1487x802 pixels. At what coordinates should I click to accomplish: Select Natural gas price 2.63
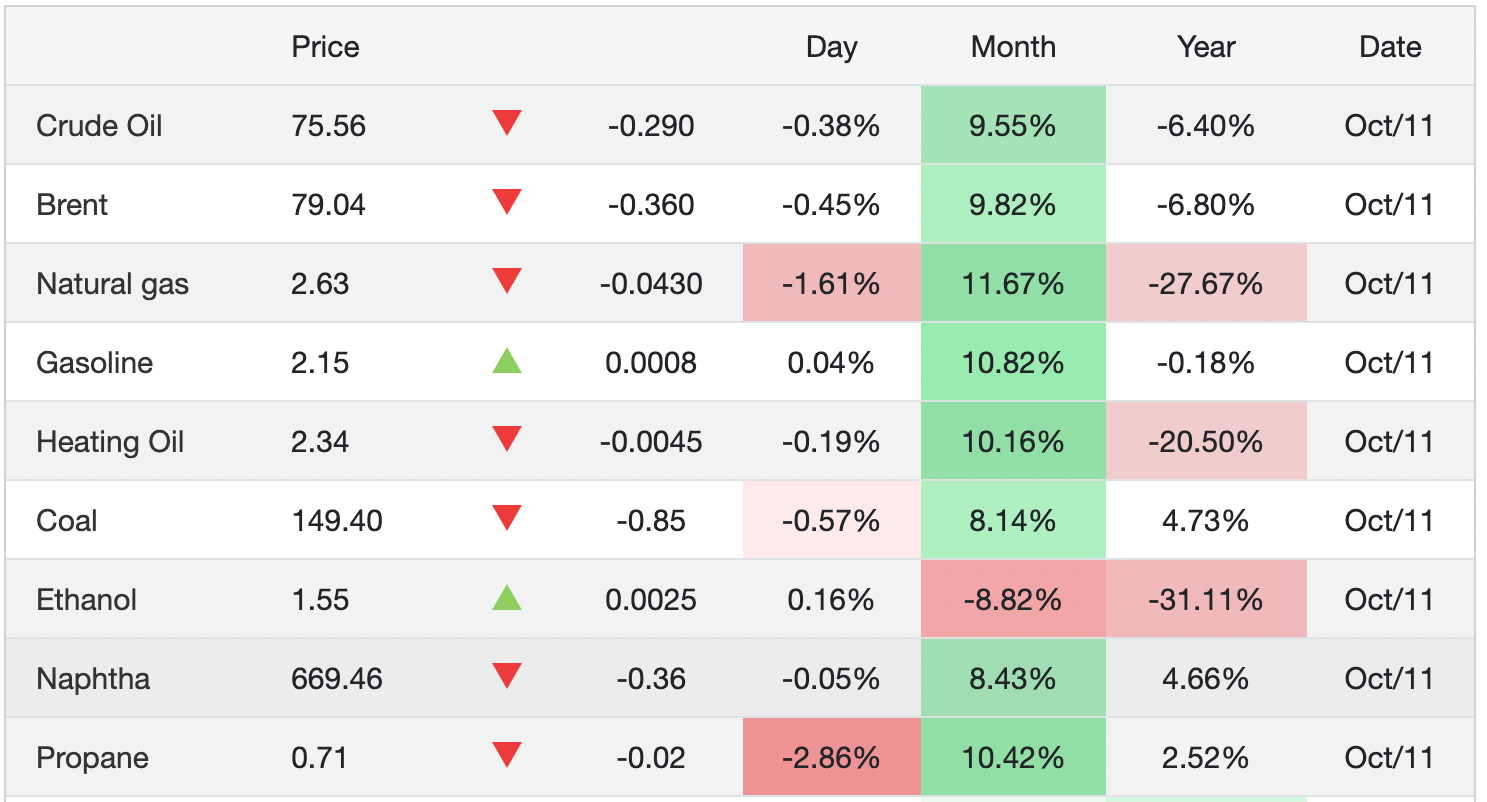pyautogui.click(x=320, y=284)
